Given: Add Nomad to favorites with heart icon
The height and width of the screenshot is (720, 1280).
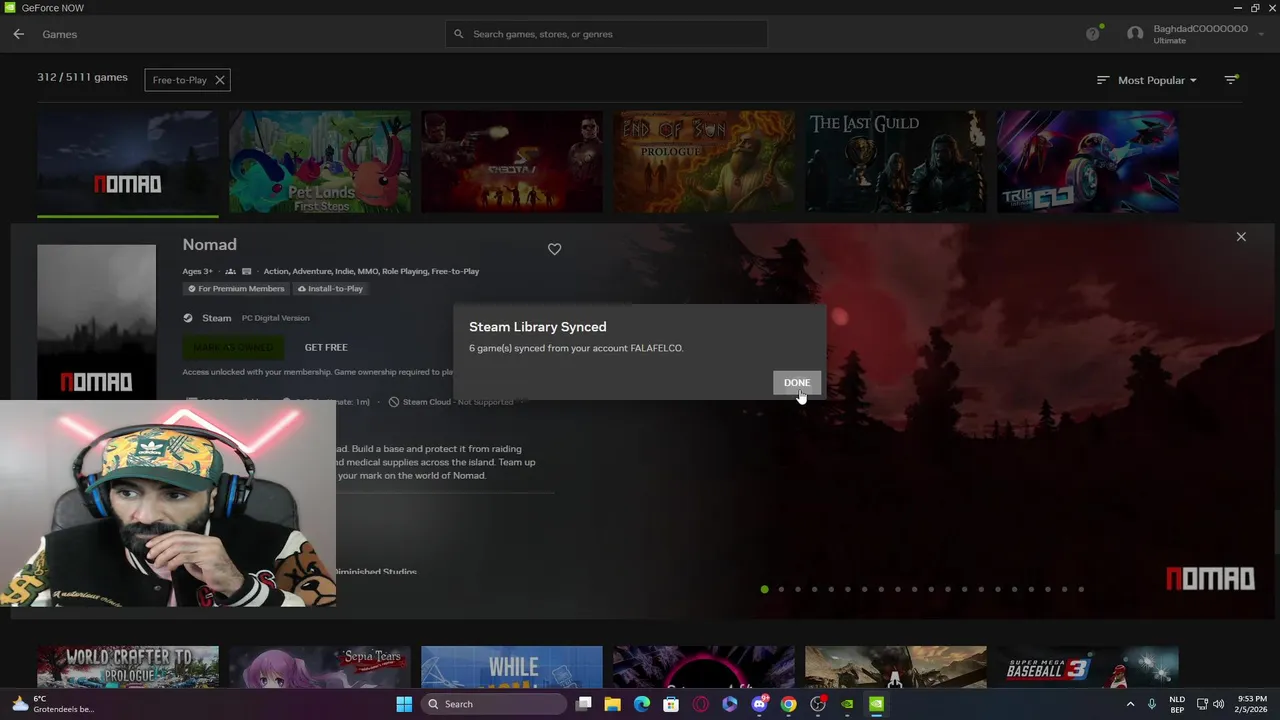Looking at the screenshot, I should (554, 249).
